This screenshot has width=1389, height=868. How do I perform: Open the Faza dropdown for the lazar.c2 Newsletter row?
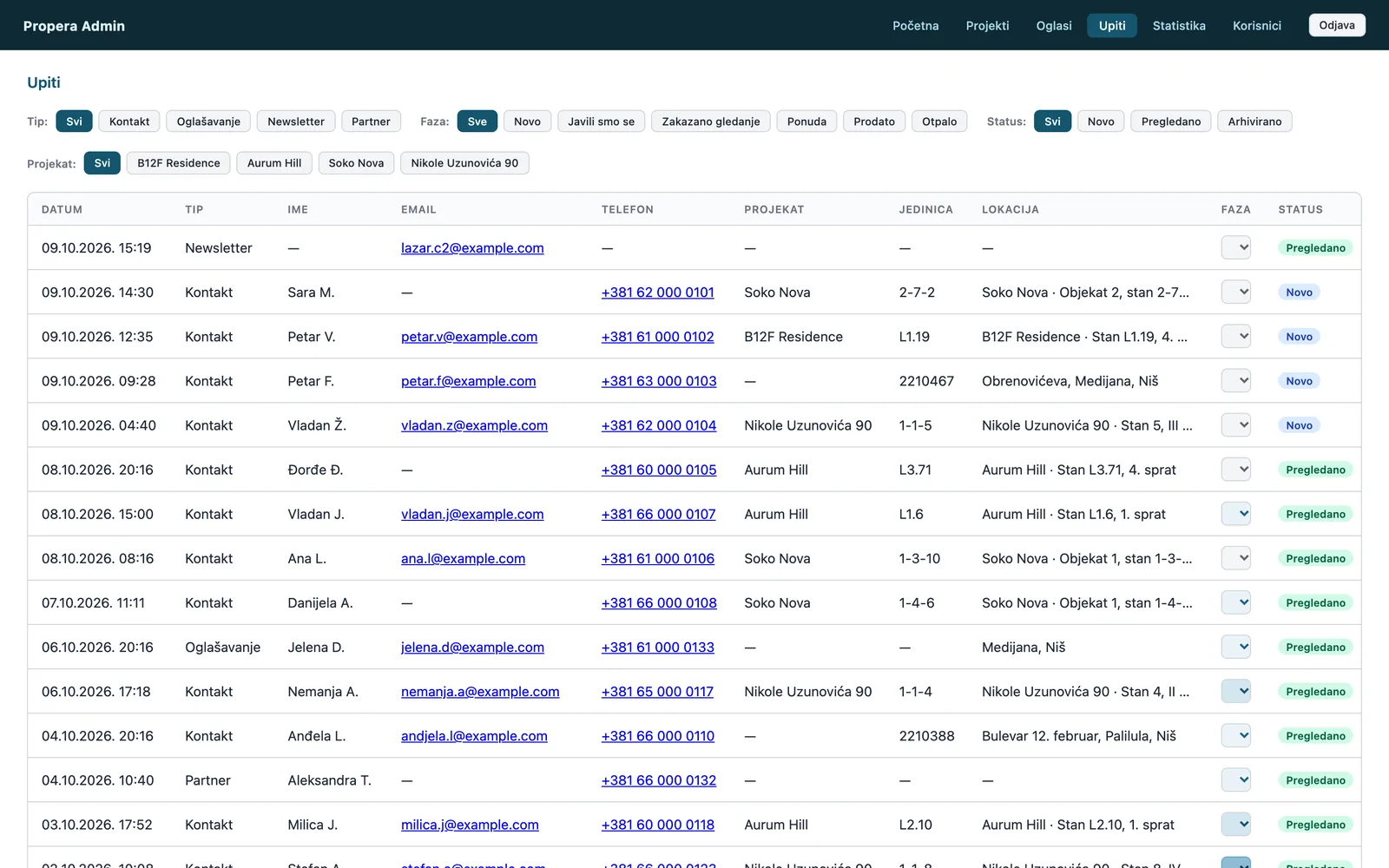(x=1235, y=247)
